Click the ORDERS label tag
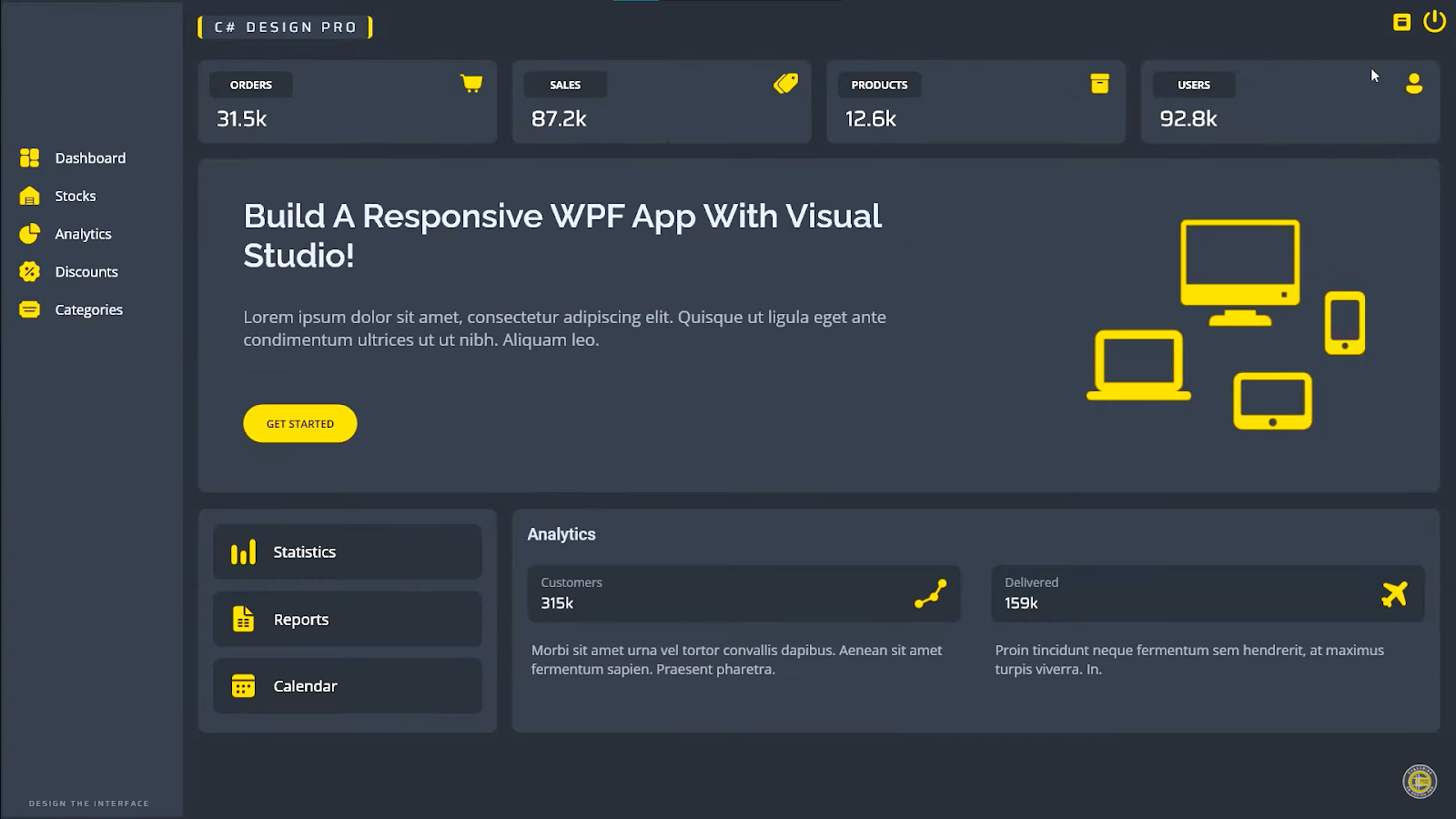This screenshot has height=819, width=1456. (x=250, y=85)
